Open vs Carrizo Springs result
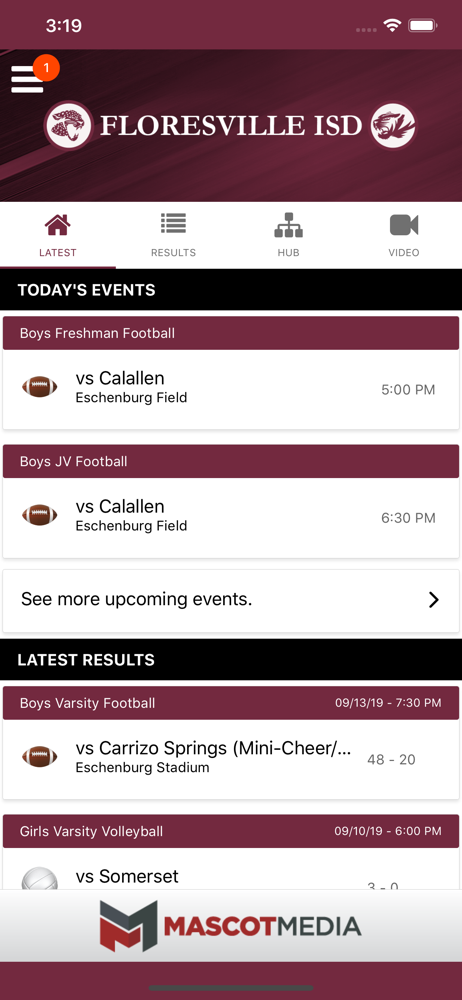The height and width of the screenshot is (1000, 462). (231, 760)
